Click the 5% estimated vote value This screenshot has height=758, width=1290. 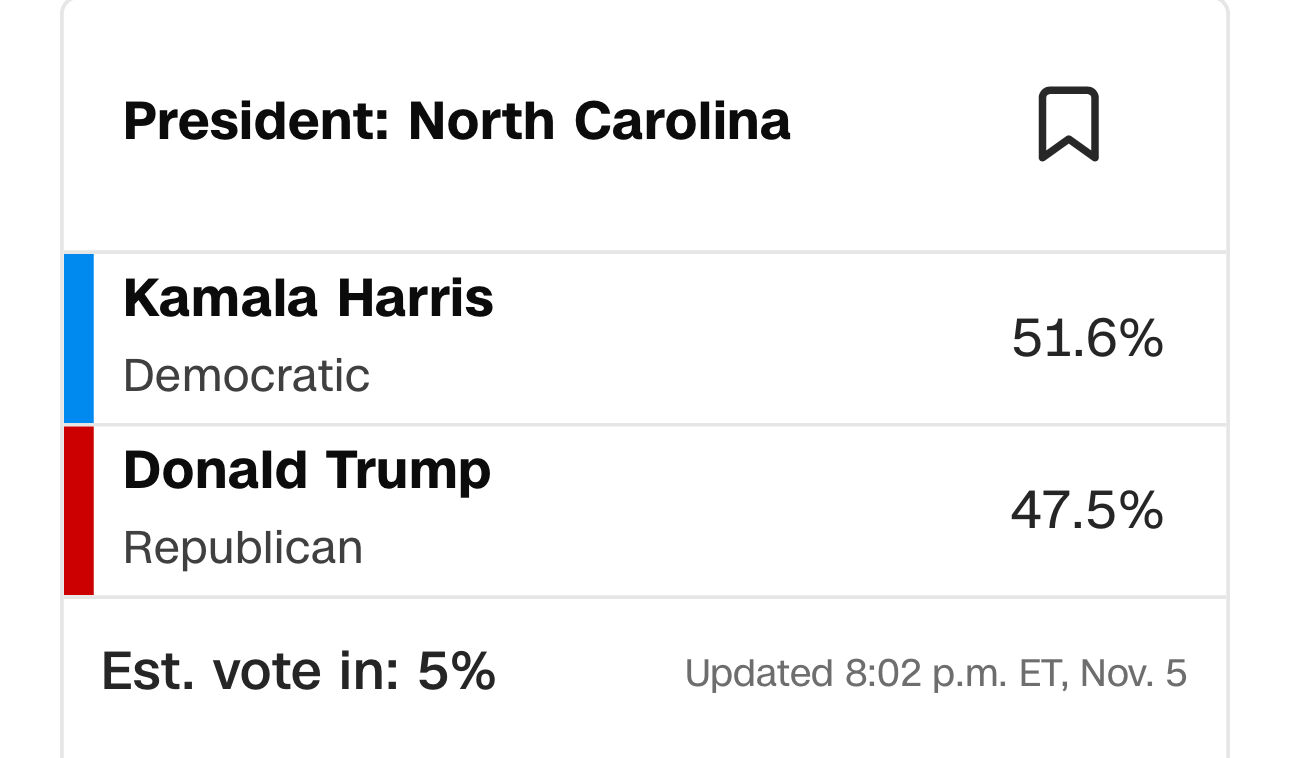click(x=456, y=671)
